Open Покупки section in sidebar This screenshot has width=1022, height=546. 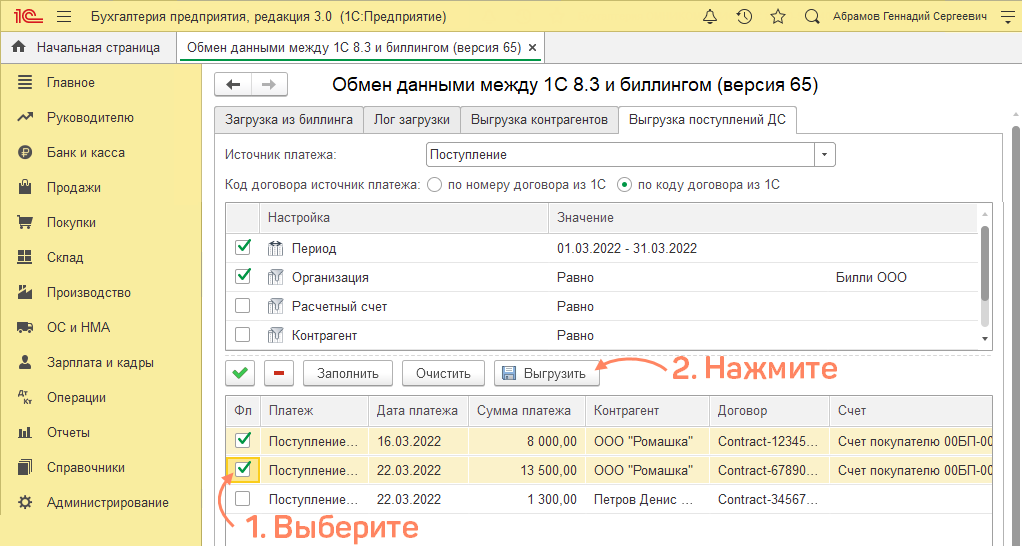point(71,222)
